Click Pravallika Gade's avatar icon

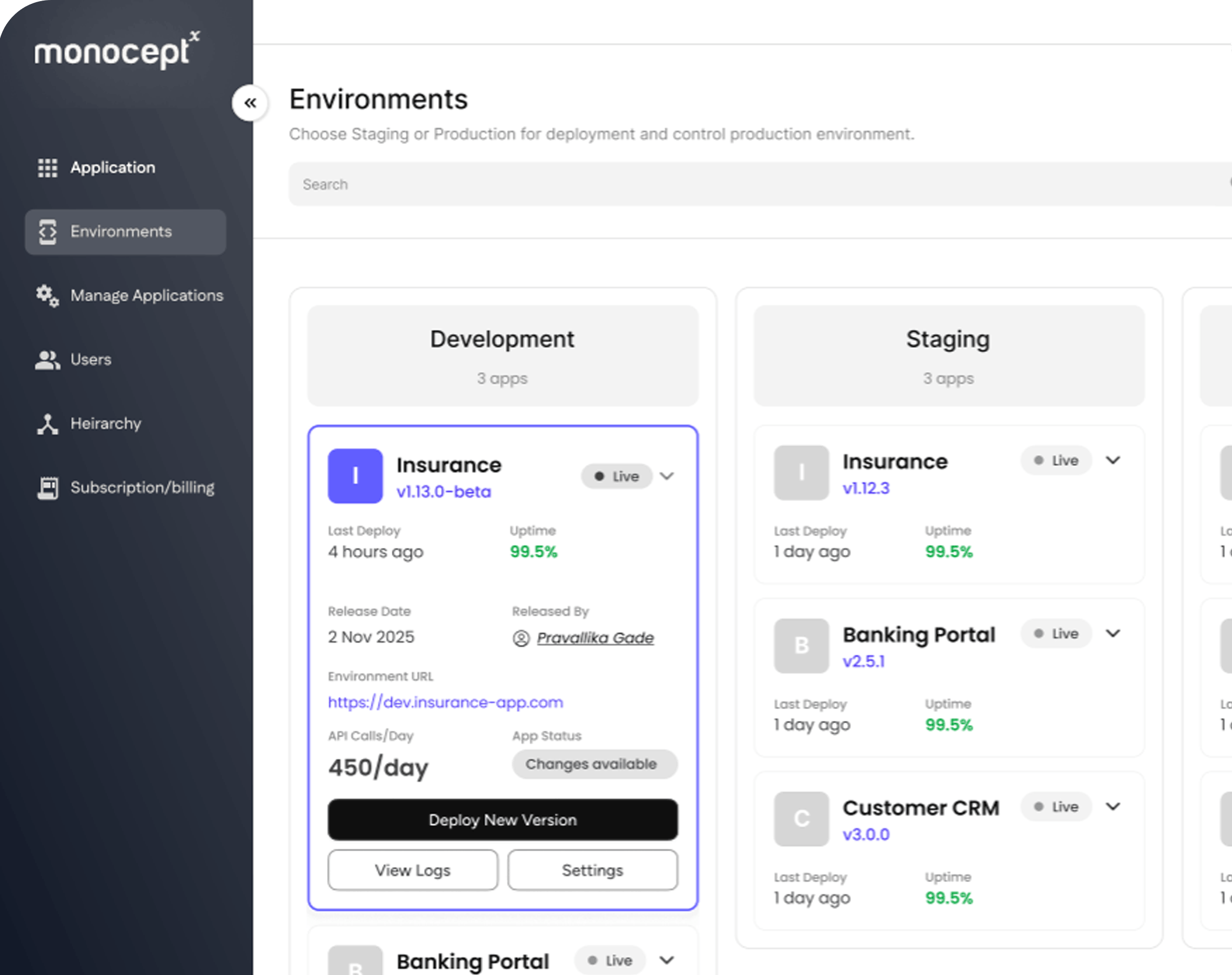click(x=521, y=638)
